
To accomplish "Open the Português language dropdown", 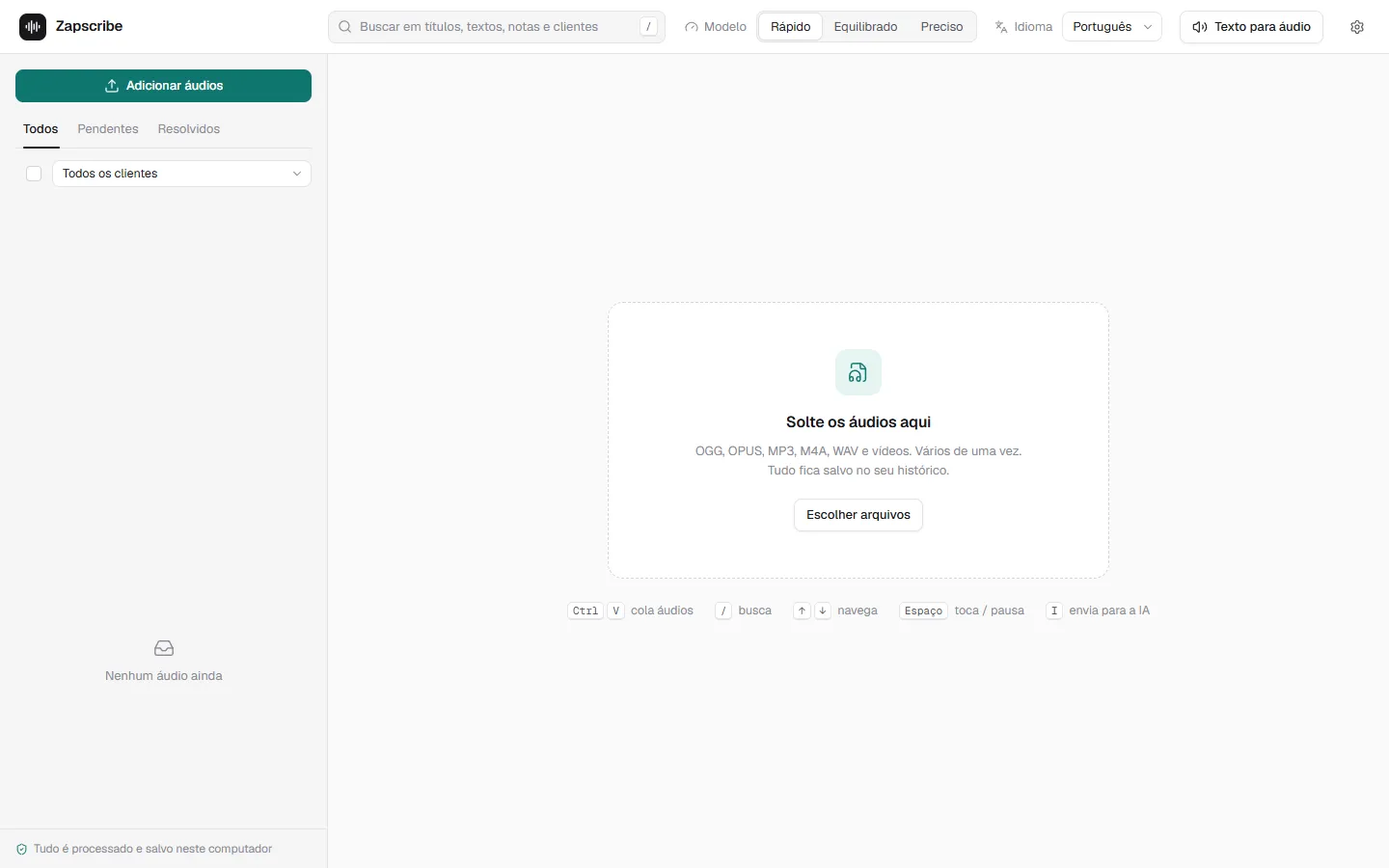I will click(x=1112, y=27).
